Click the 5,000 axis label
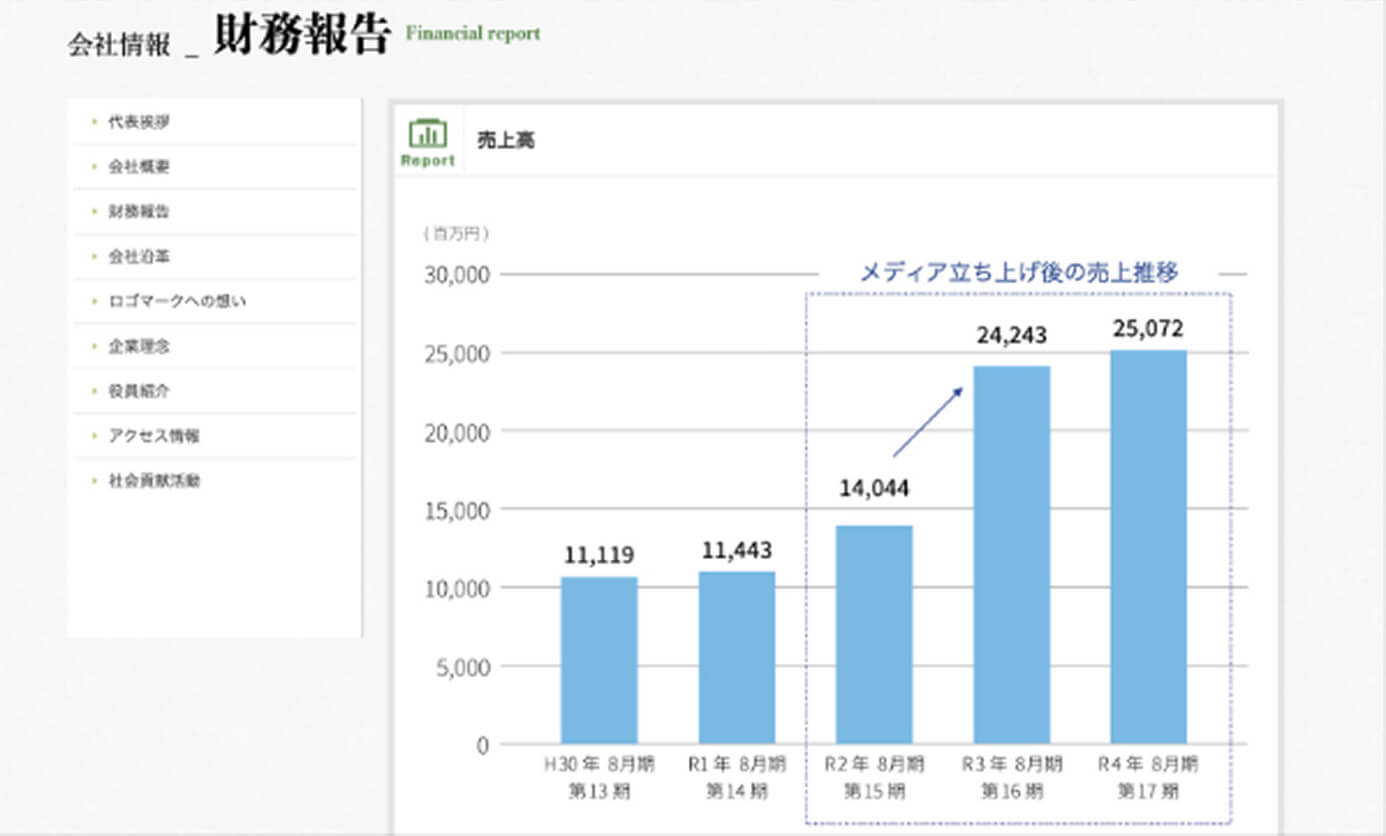Screen dimensions: 1386x836 (x=462, y=666)
